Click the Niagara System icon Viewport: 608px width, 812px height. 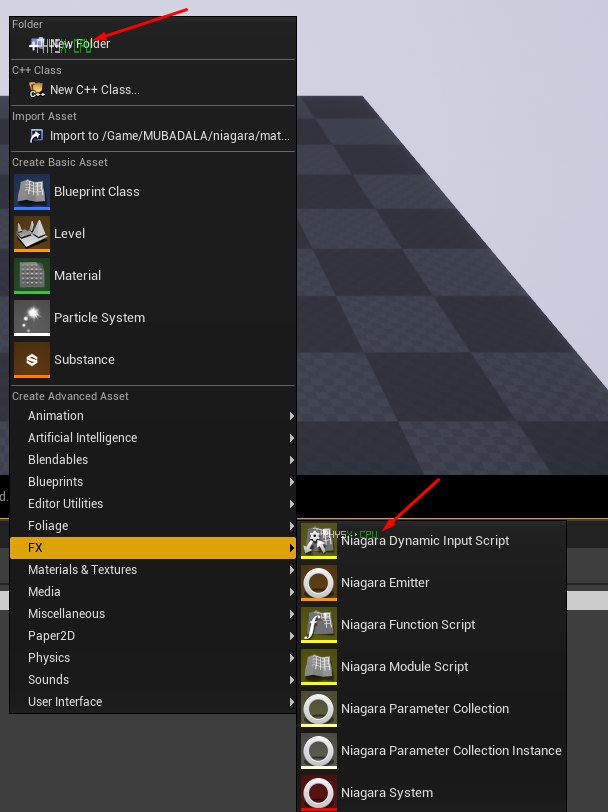point(319,792)
